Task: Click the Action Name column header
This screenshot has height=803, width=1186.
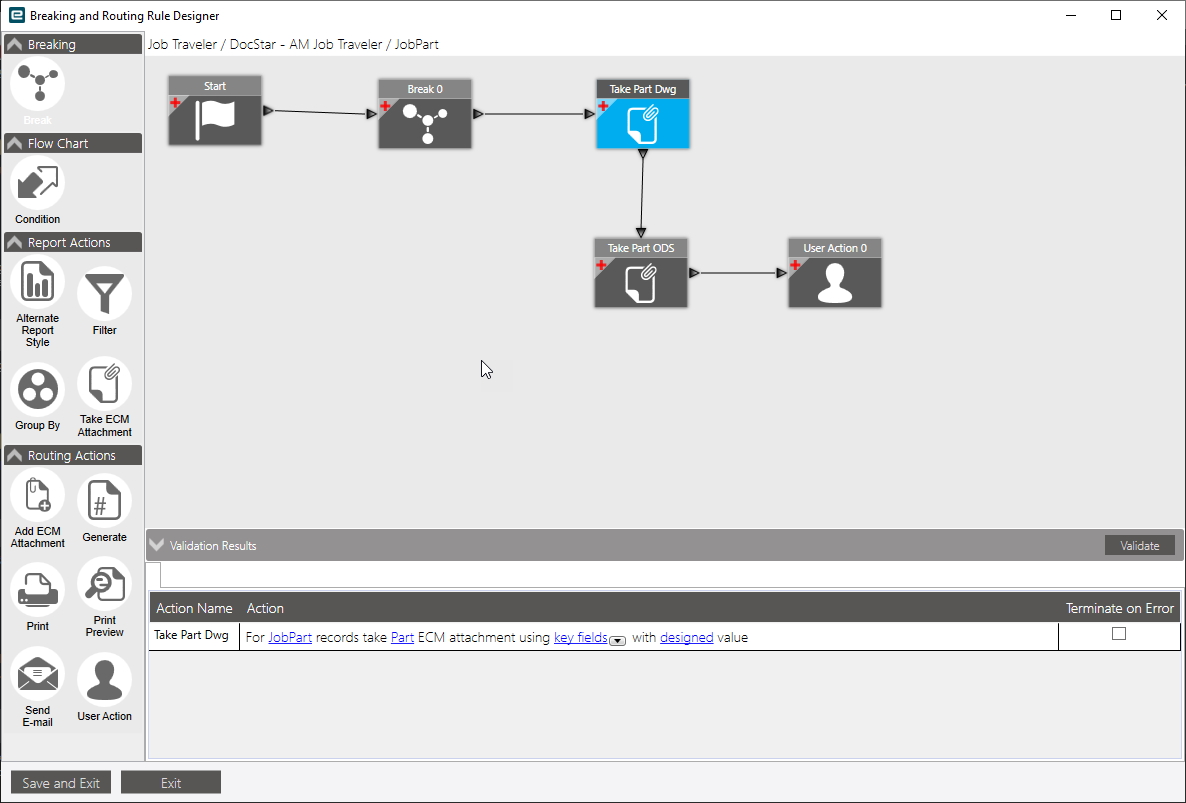Action: pyautogui.click(x=194, y=608)
